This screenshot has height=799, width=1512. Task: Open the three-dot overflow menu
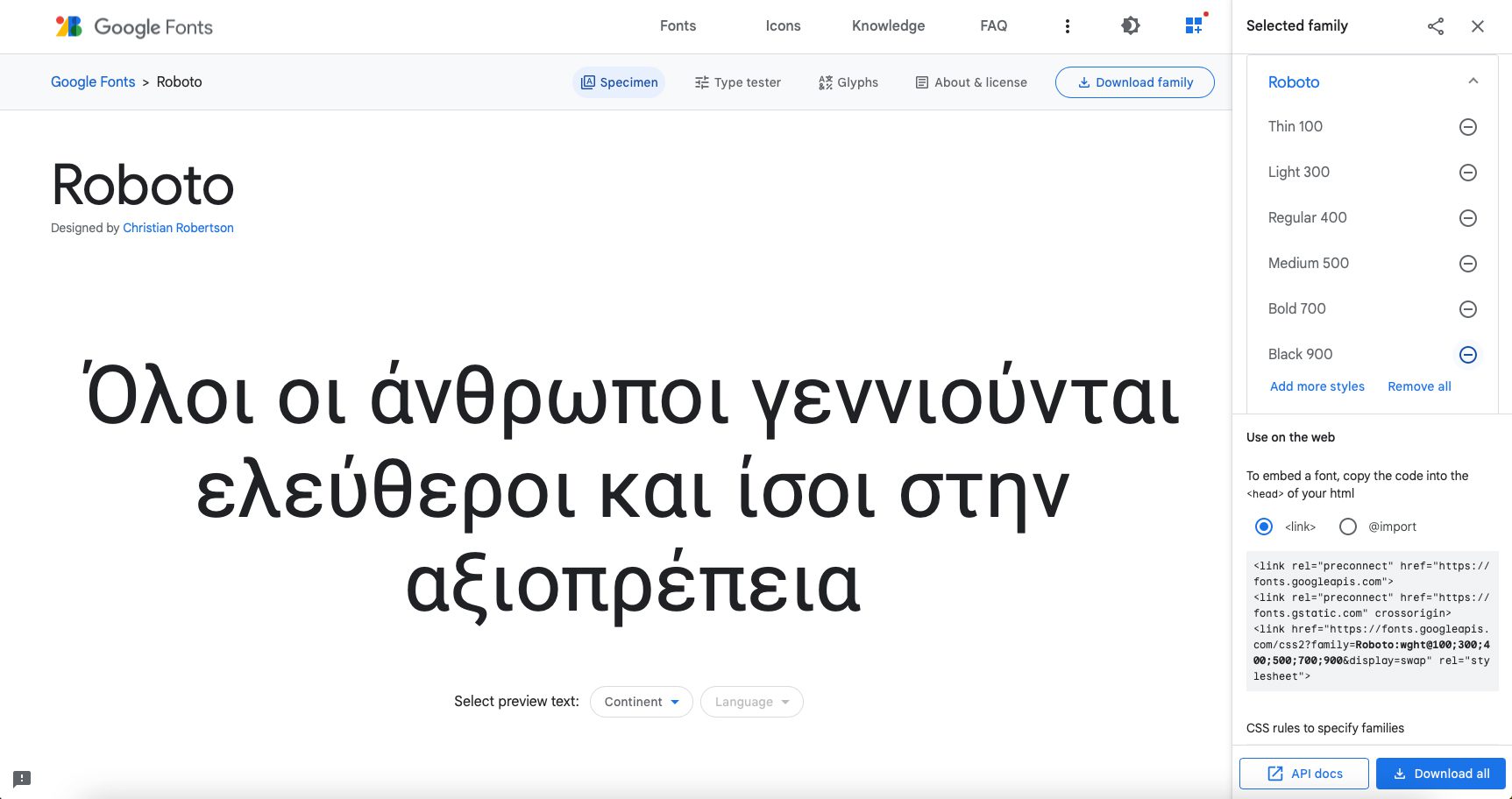click(1068, 25)
